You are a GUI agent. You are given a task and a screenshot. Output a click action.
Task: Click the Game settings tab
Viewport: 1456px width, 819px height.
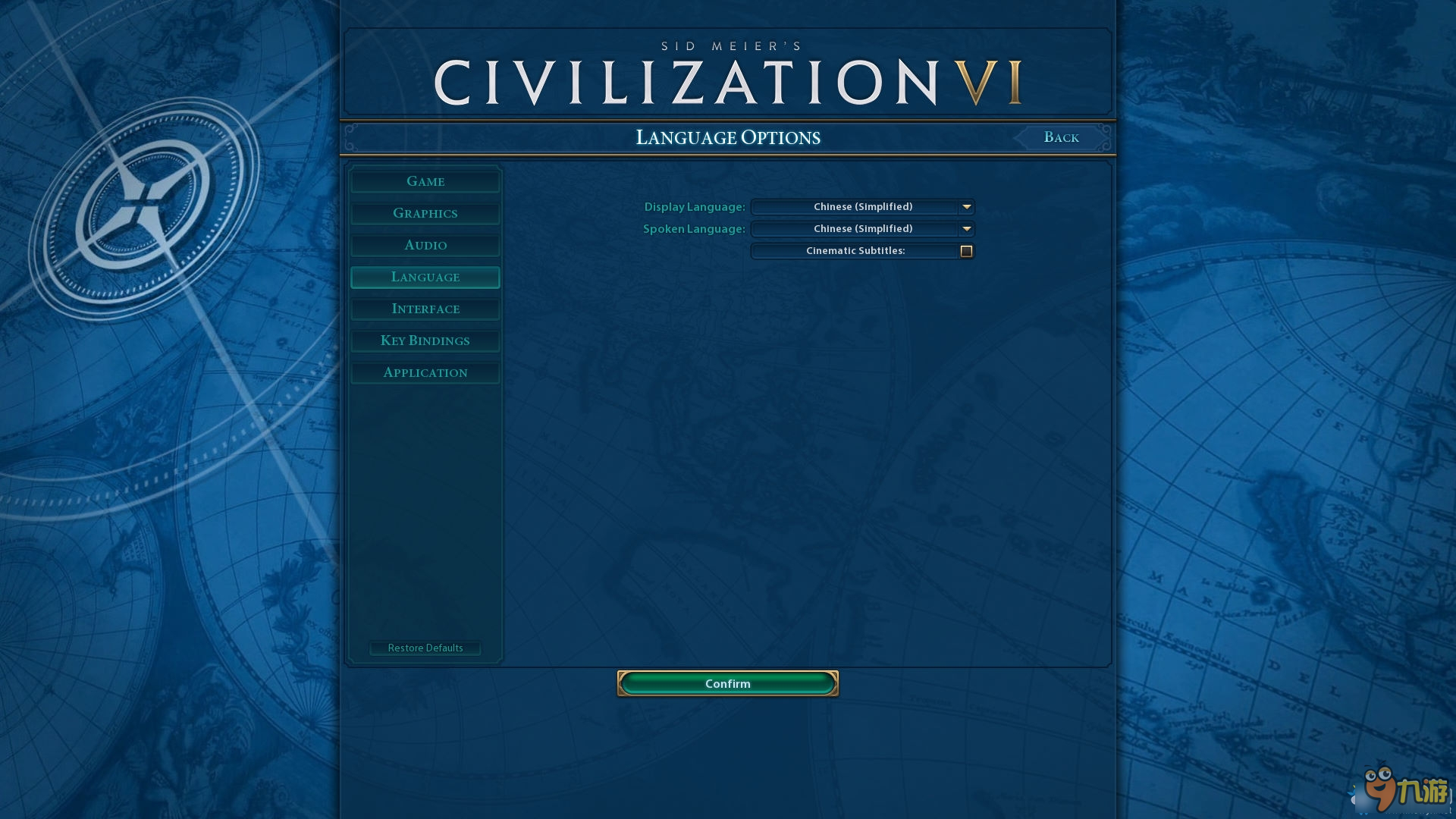425,181
